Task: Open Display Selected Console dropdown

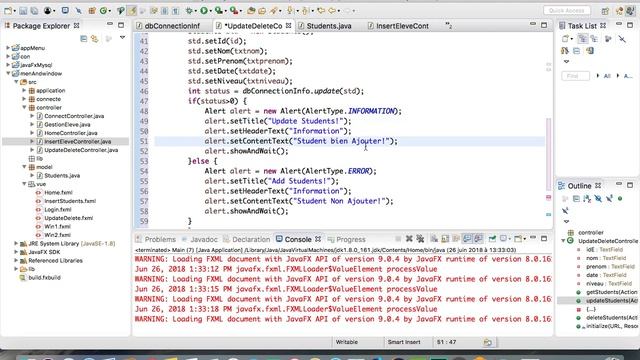Action: click(x=505, y=239)
